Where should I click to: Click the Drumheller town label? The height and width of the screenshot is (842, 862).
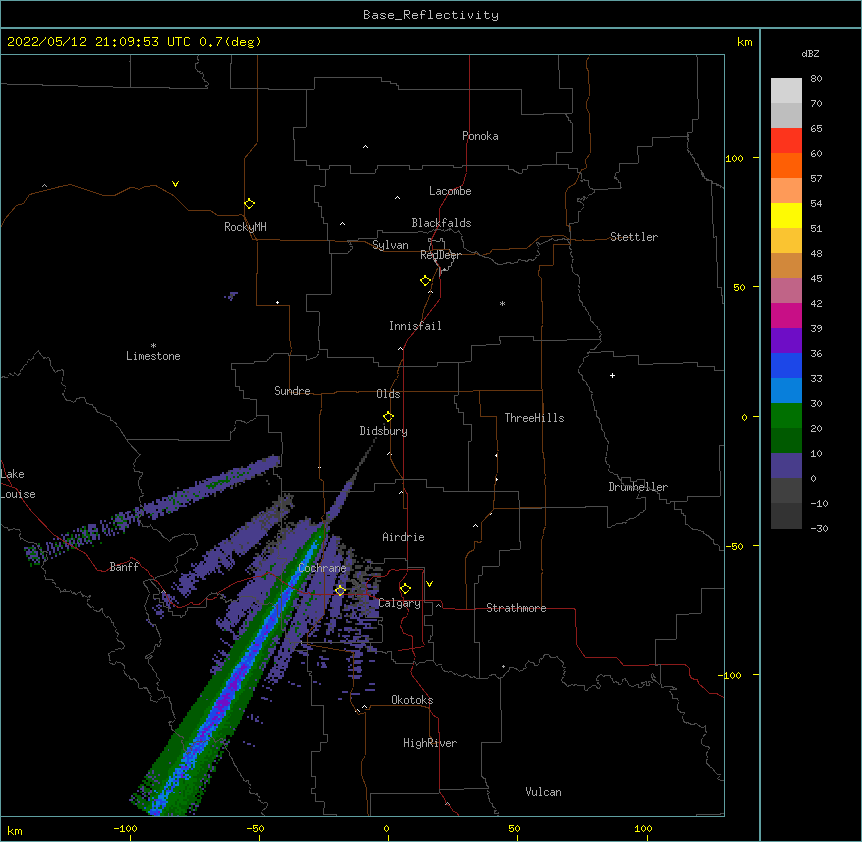coord(638,487)
